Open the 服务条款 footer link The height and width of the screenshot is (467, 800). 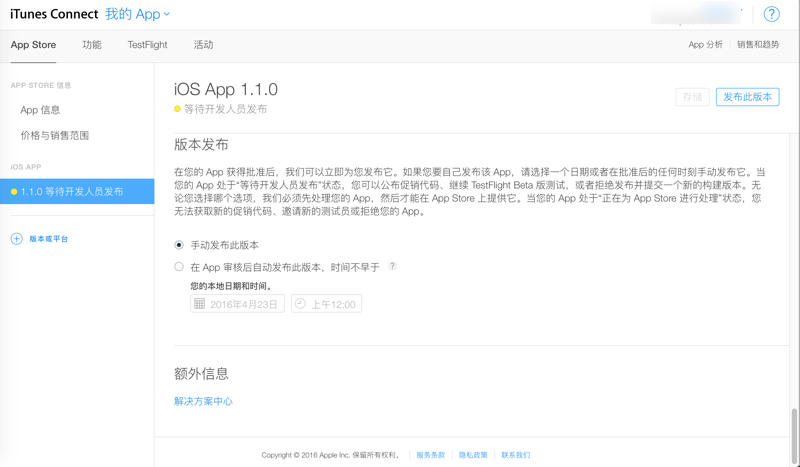click(431, 455)
